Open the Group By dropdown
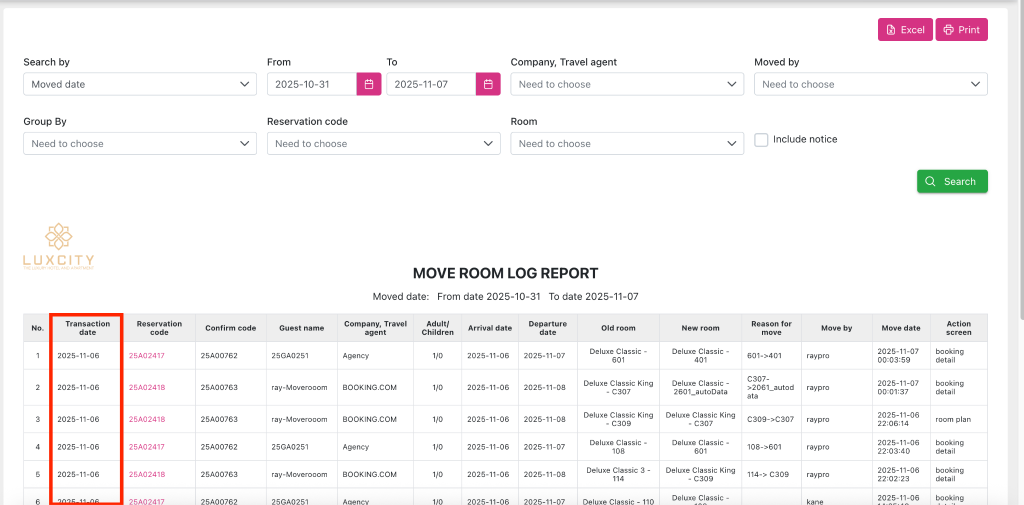Image resolution: width=1024 pixels, height=505 pixels. 140,144
